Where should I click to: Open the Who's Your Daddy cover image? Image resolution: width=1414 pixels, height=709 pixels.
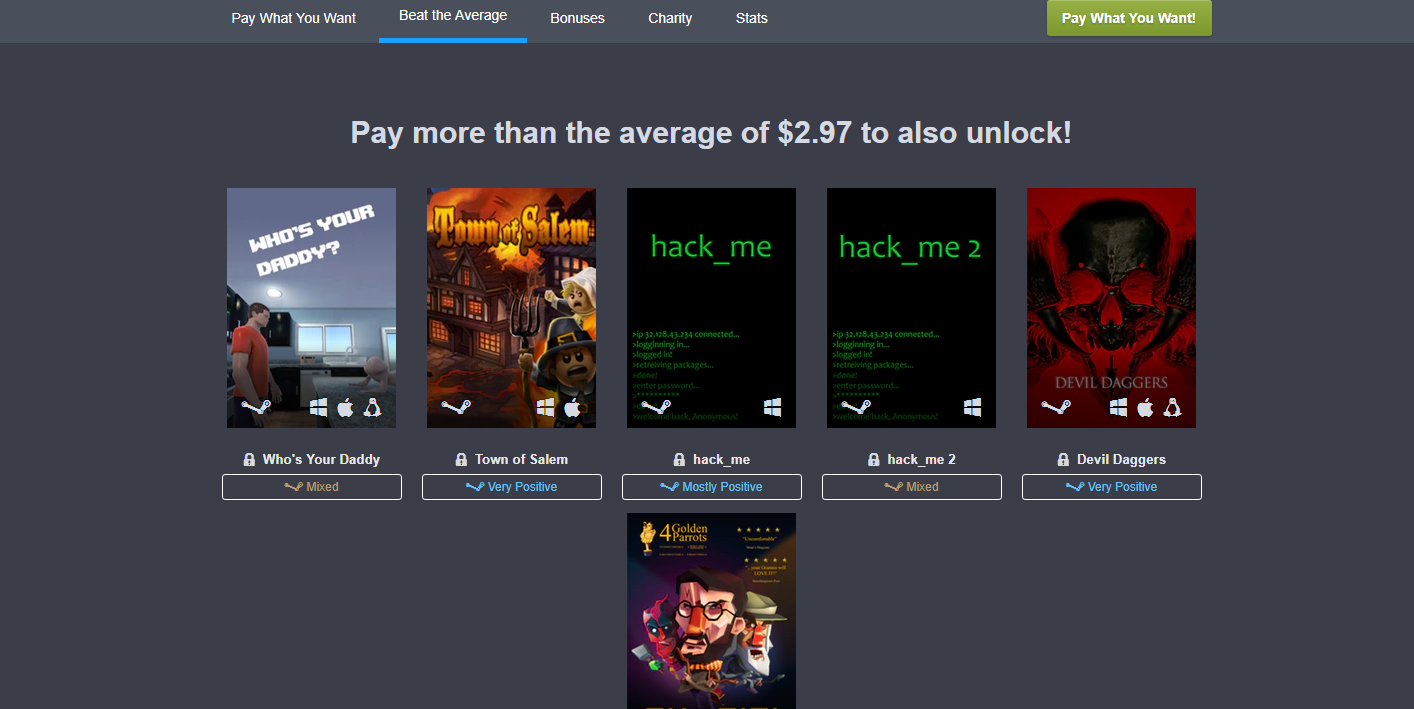pos(311,308)
